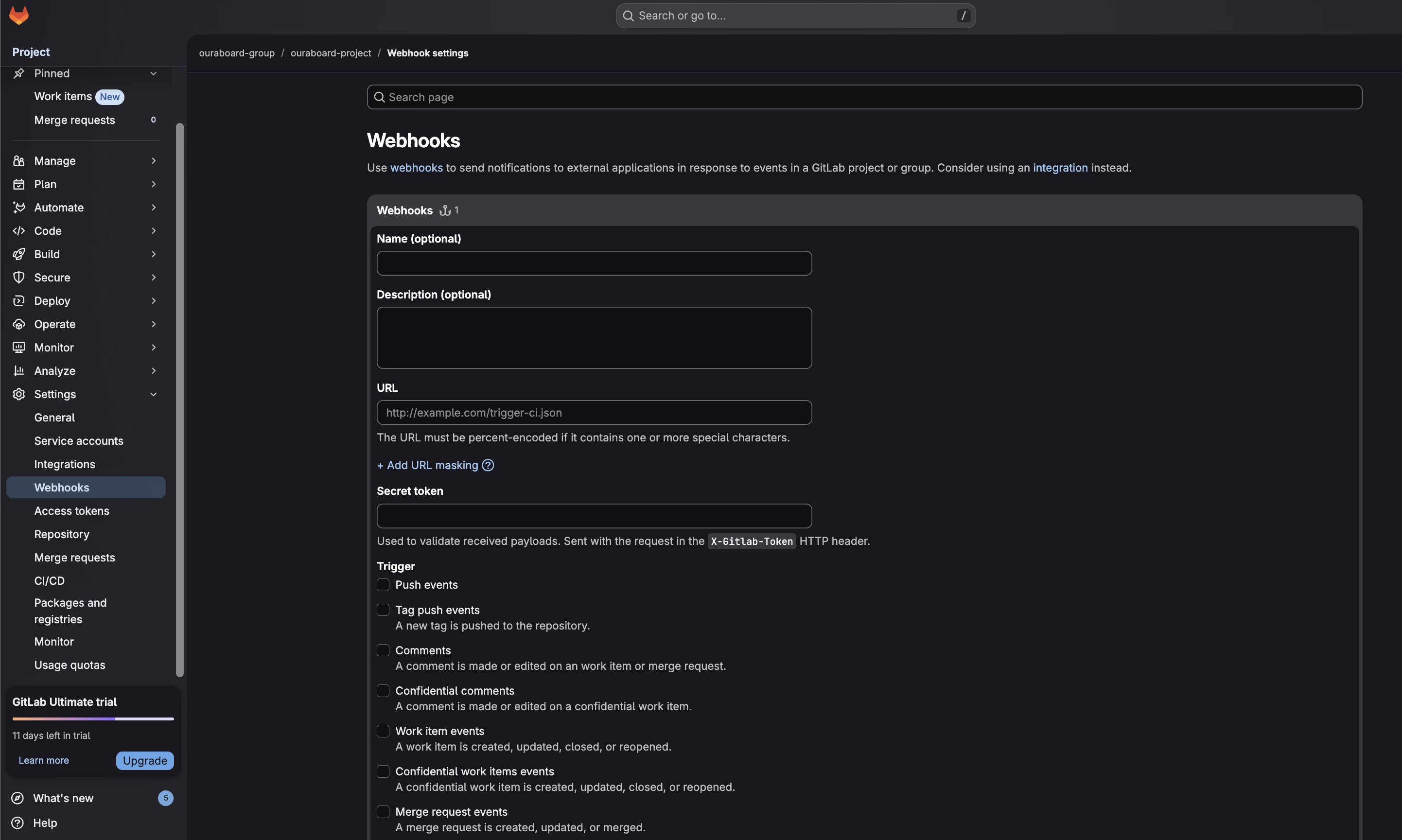This screenshot has width=1402, height=840.
Task: Click the Analyze chart icon
Action: coord(18,371)
